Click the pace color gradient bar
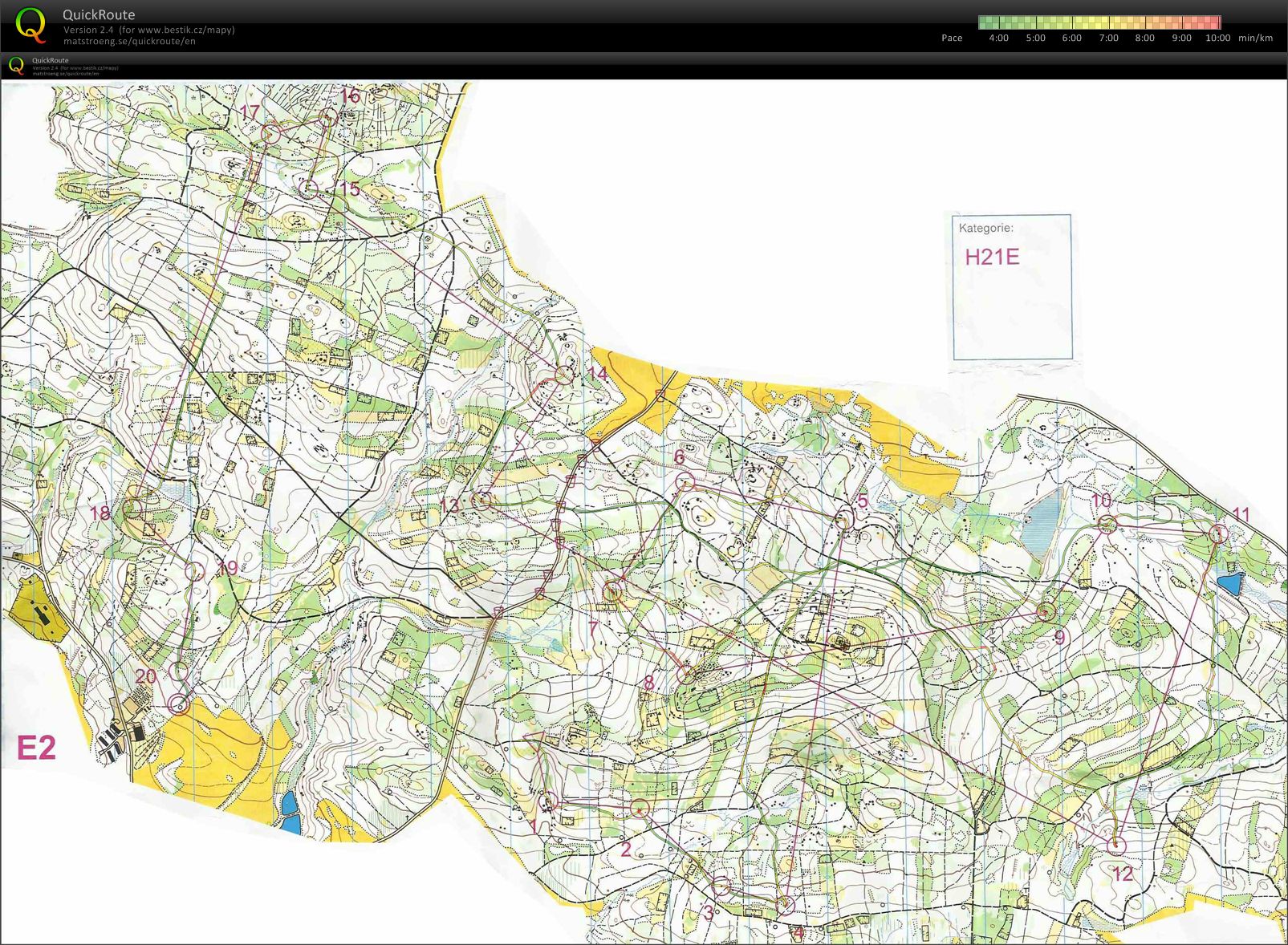Screen dimensions: 1288x945 [x=1099, y=22]
